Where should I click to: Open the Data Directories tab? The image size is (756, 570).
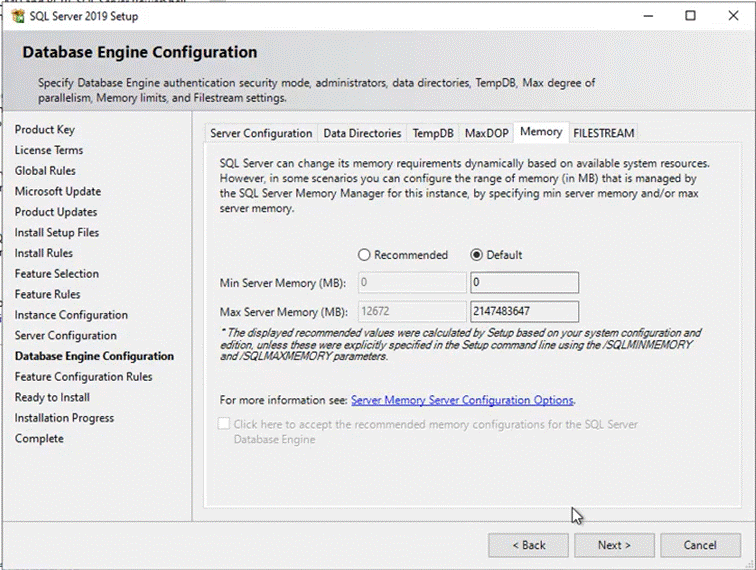[x=362, y=133]
